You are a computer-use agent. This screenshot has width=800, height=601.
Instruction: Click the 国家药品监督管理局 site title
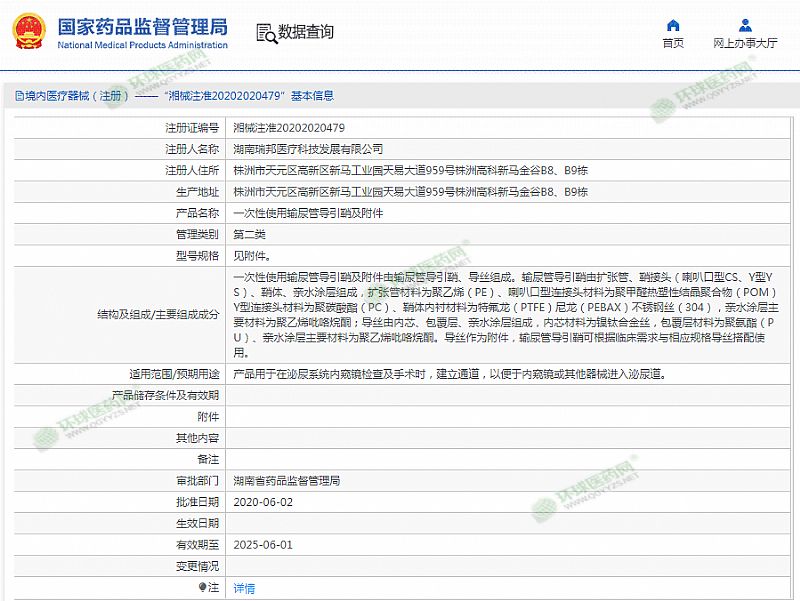(142, 26)
